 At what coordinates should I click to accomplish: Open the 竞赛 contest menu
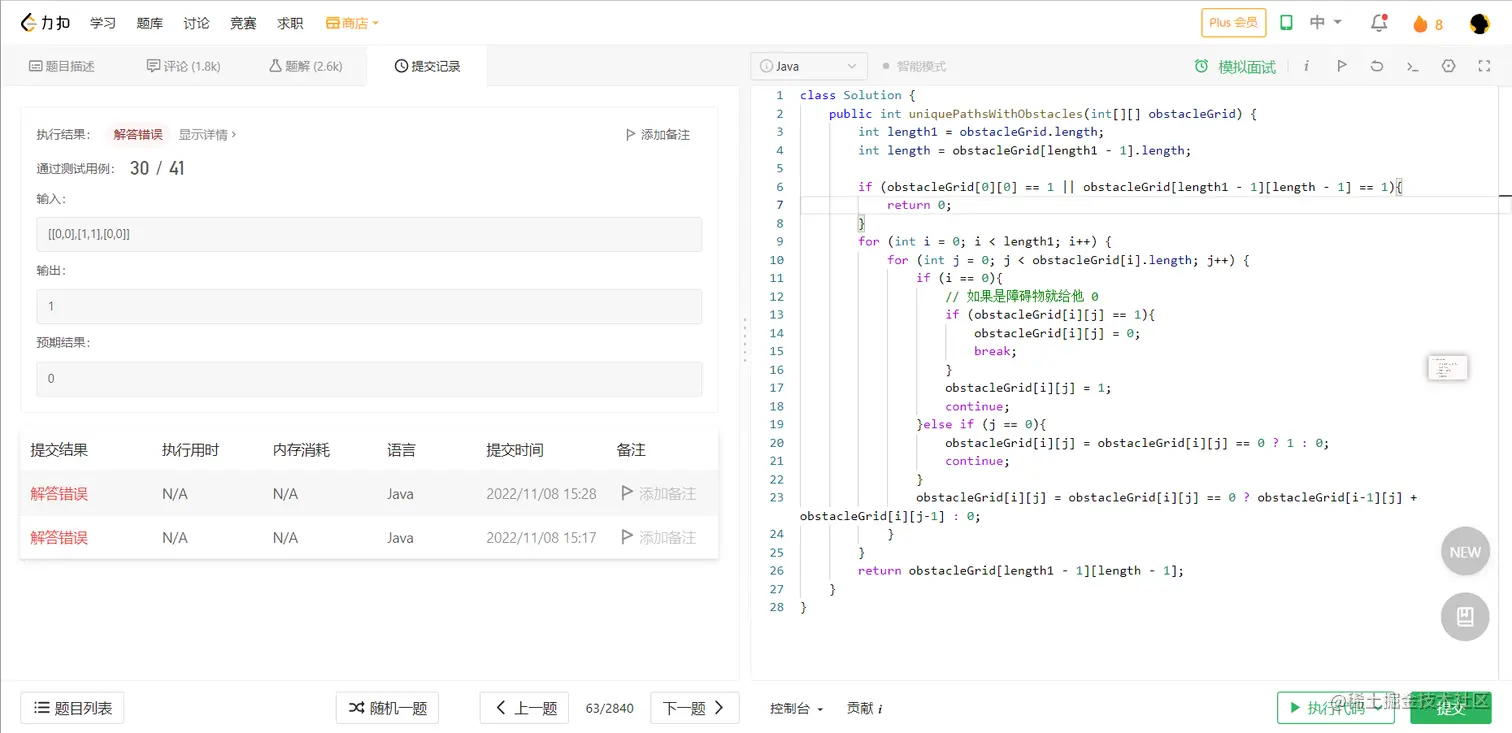244,23
